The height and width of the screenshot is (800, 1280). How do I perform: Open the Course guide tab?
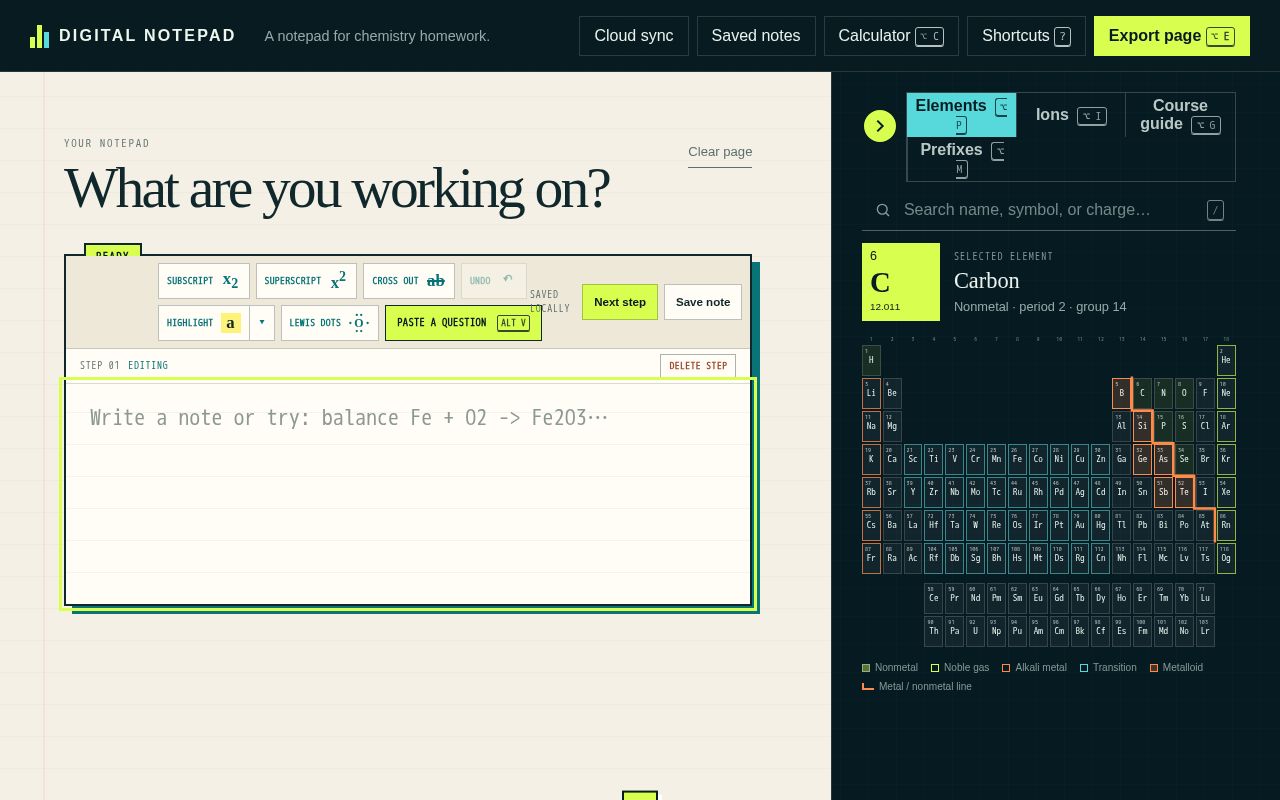pos(1180,115)
